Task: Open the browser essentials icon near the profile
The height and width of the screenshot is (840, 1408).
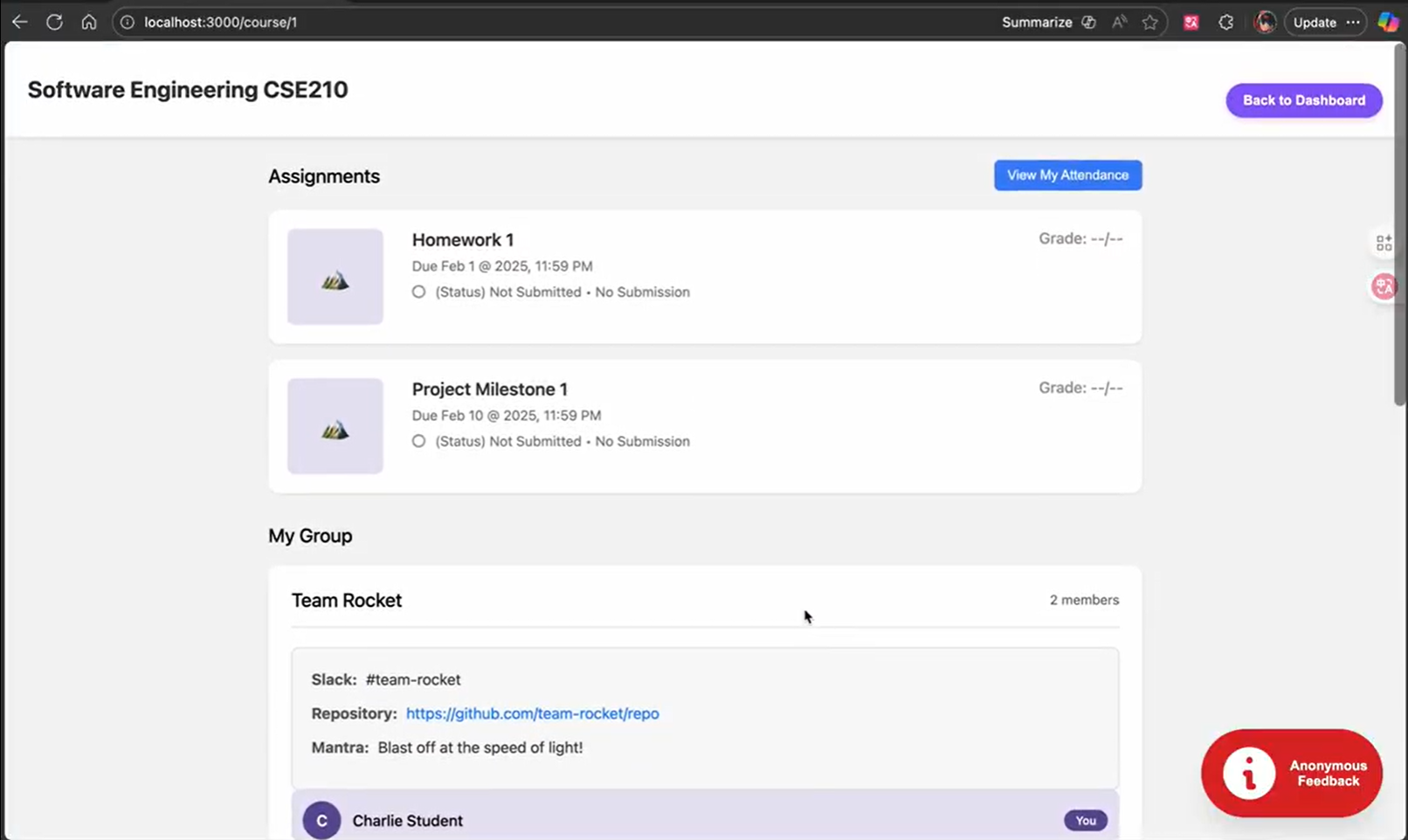Action: point(1225,22)
